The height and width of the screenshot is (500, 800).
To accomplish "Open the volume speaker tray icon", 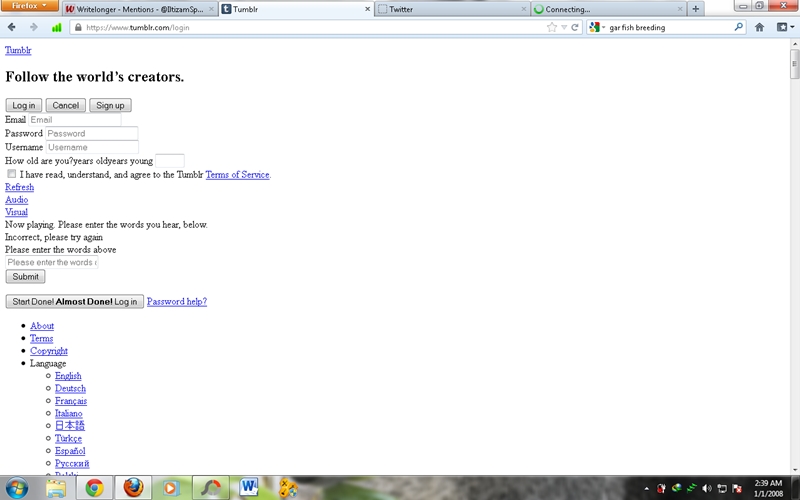I will tap(707, 489).
